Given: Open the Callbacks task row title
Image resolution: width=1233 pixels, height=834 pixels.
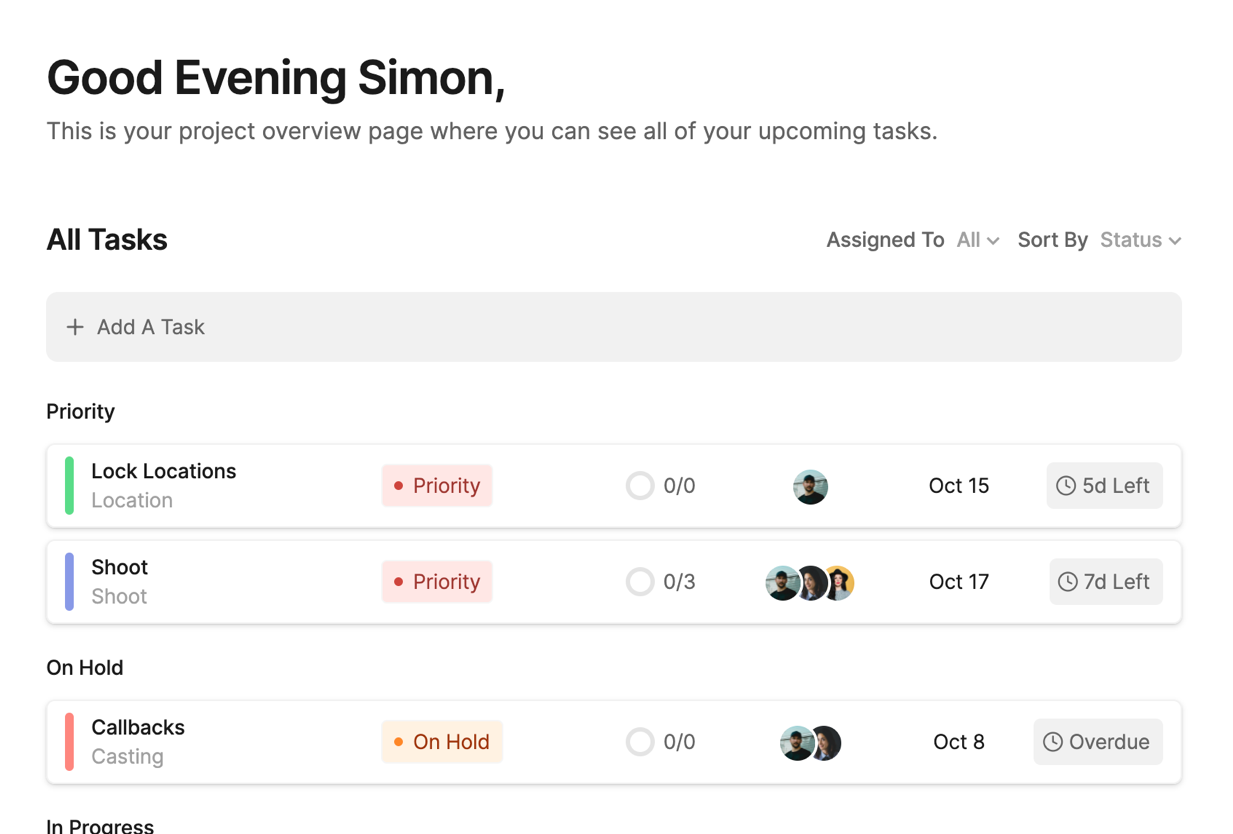Looking at the screenshot, I should click(x=138, y=727).
